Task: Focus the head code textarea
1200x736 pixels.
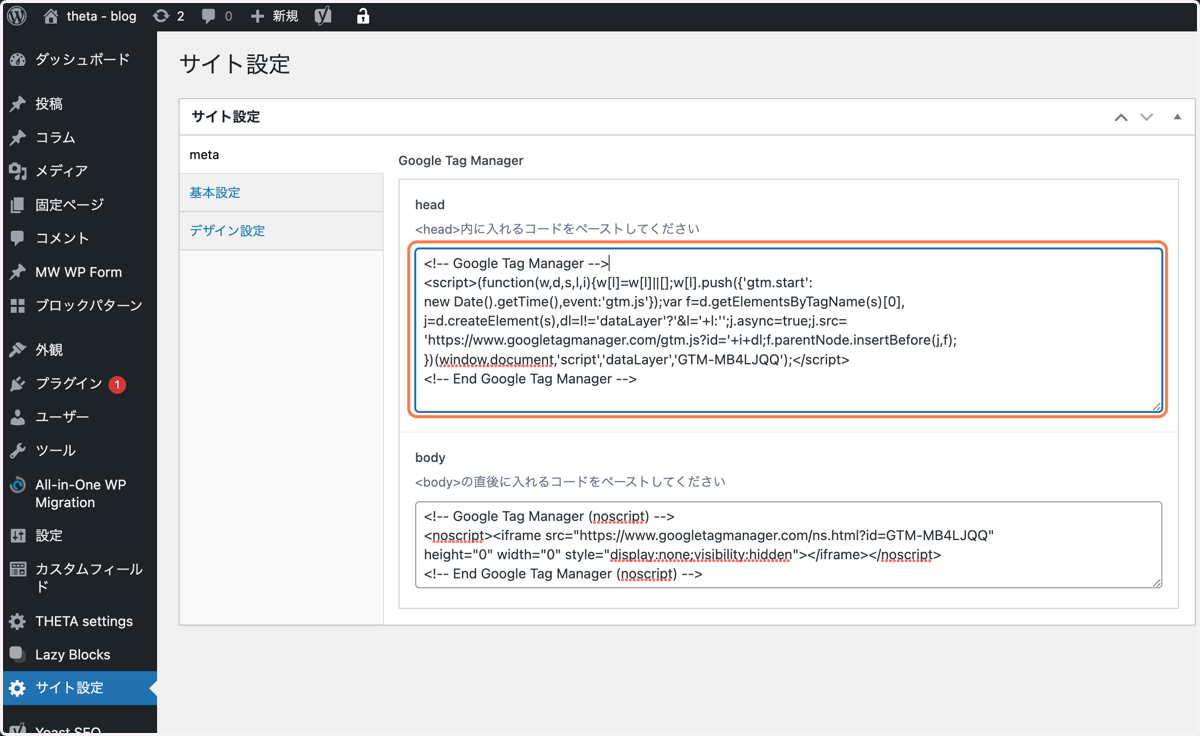Action: [x=788, y=330]
